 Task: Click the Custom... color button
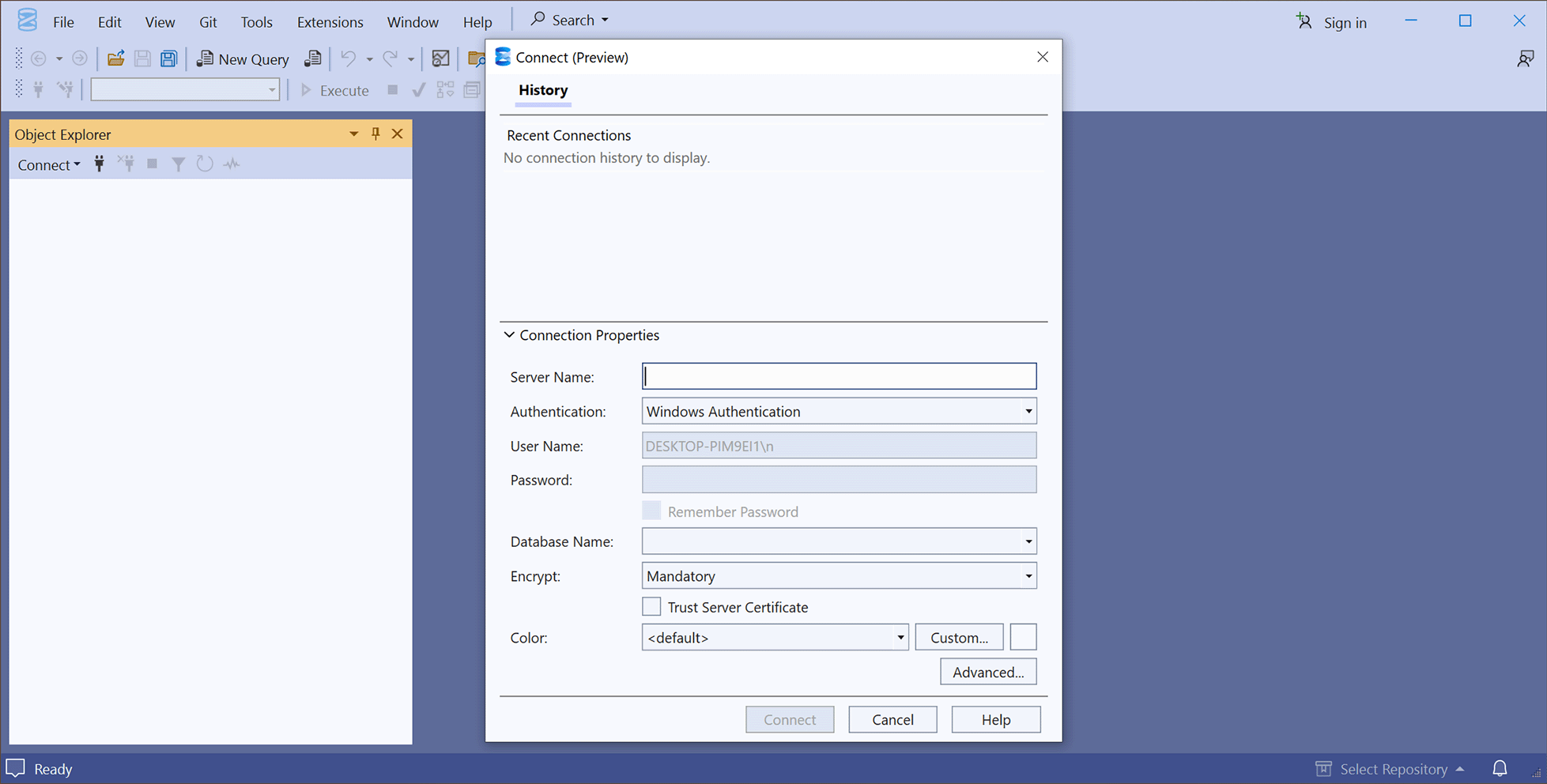(x=960, y=637)
